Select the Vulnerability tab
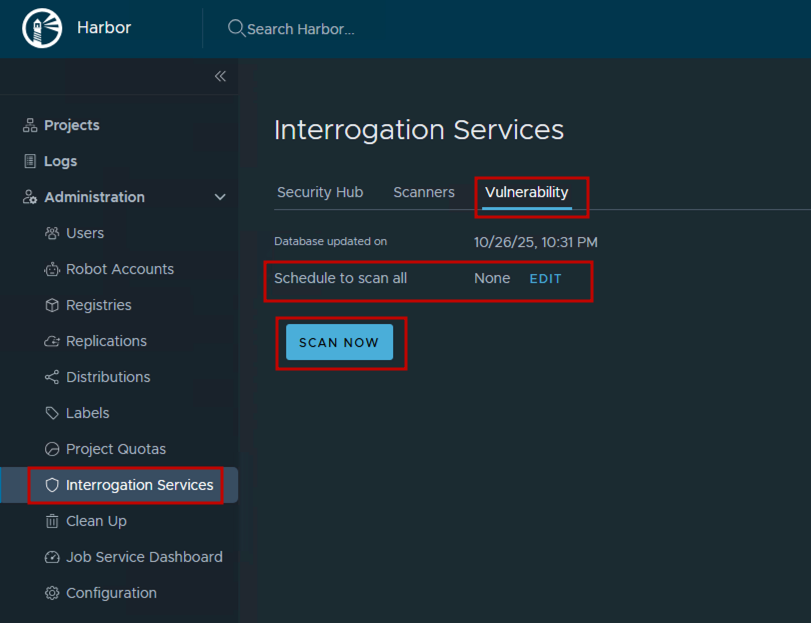The width and height of the screenshot is (811, 623). click(x=527, y=192)
